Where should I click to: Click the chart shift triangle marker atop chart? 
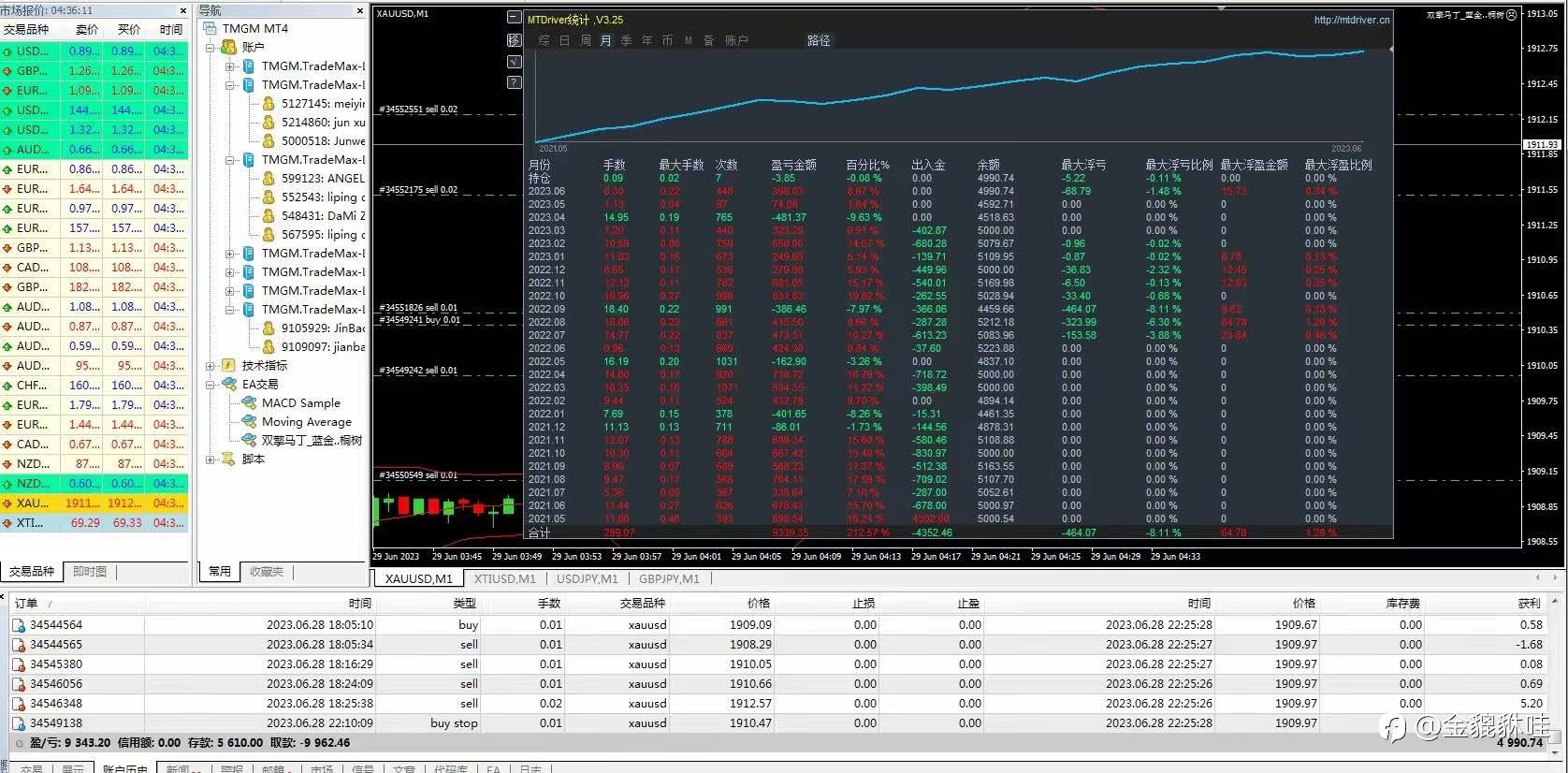tap(1222, 8)
